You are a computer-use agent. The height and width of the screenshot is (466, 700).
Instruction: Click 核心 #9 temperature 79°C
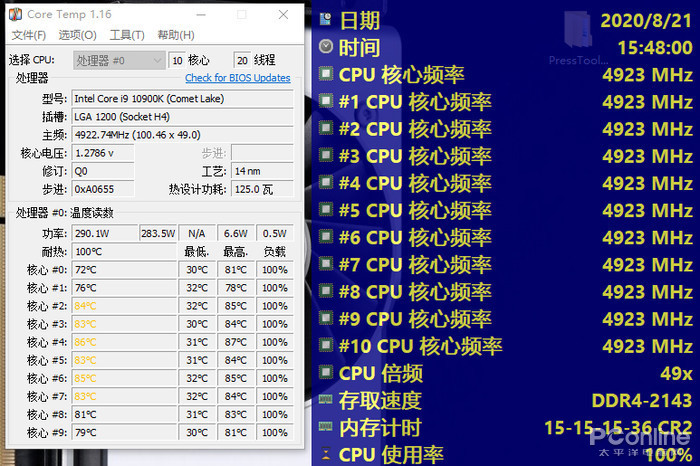[x=124, y=433]
